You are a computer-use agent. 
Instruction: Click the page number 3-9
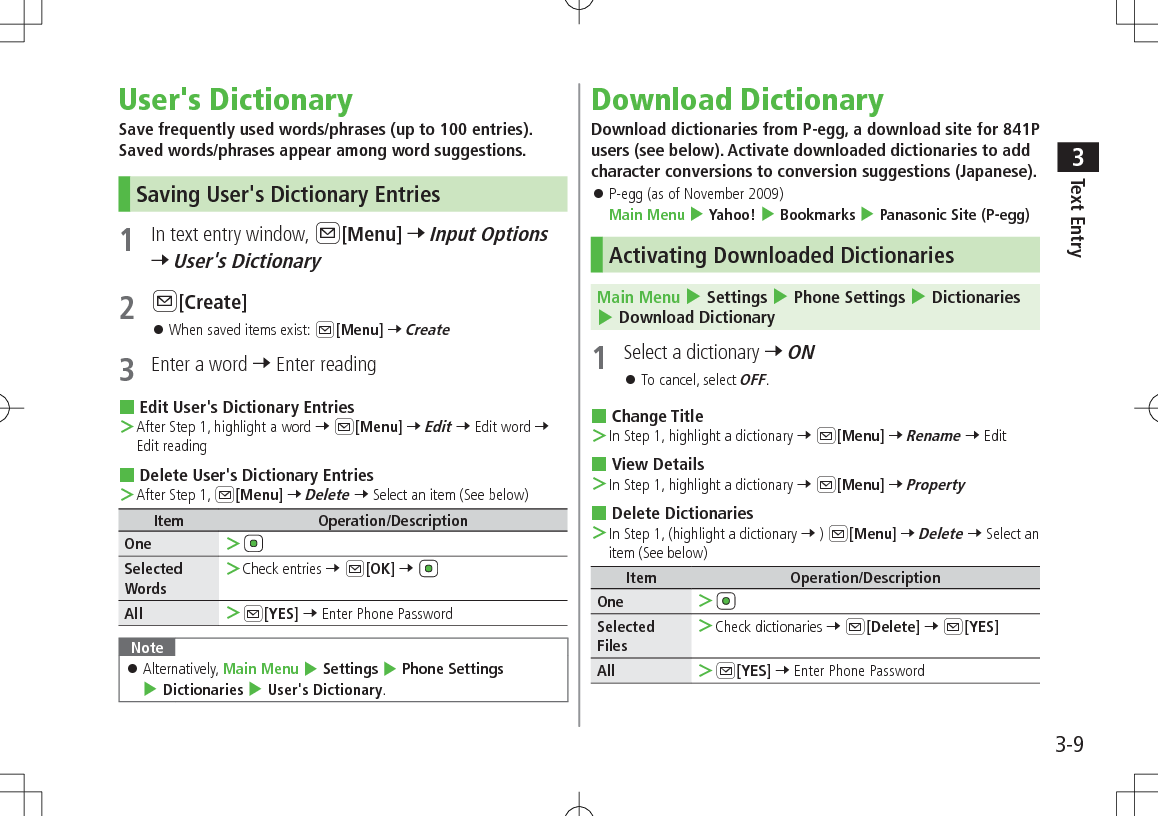point(1067,744)
